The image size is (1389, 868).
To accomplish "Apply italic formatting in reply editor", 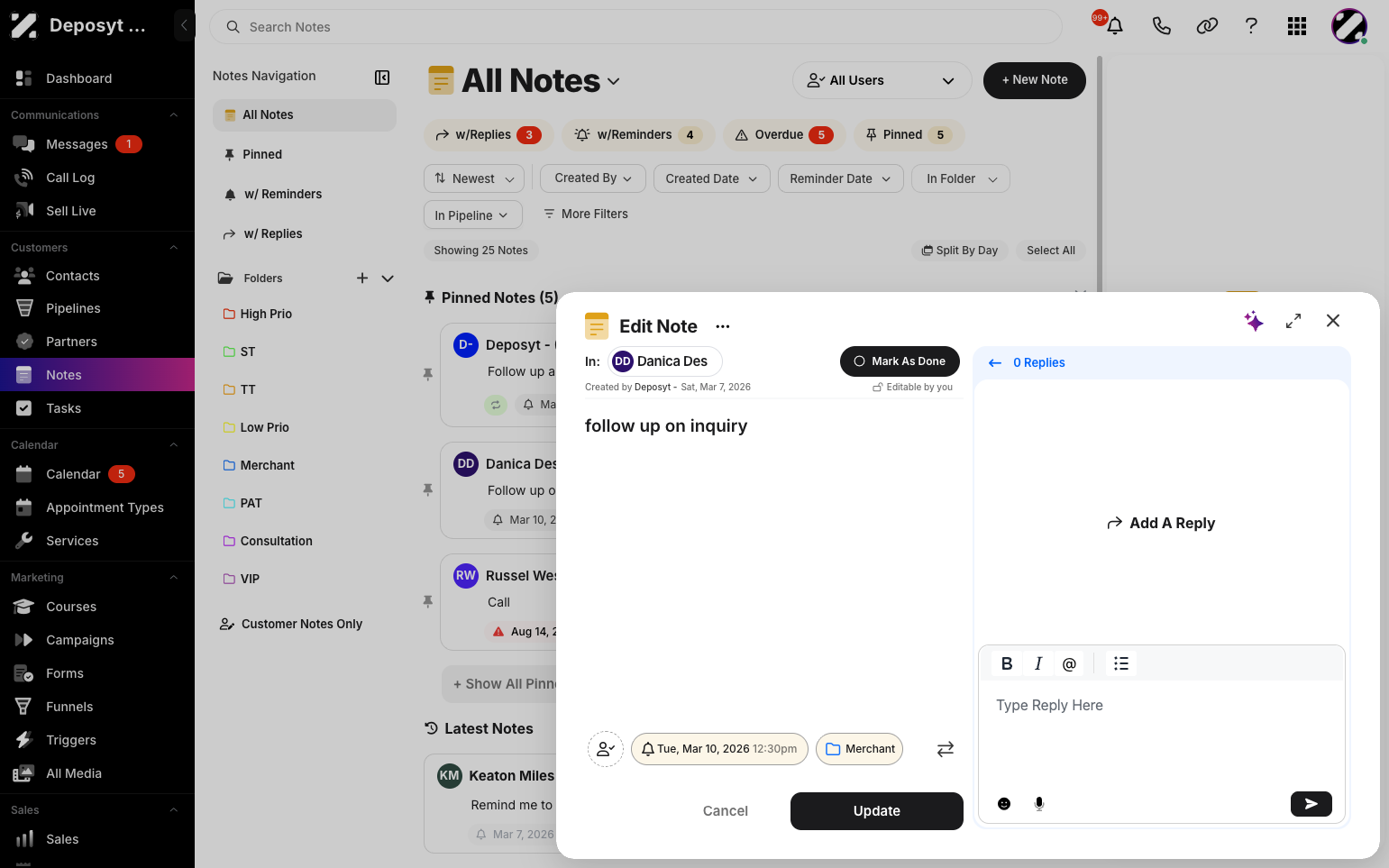I will tap(1038, 663).
